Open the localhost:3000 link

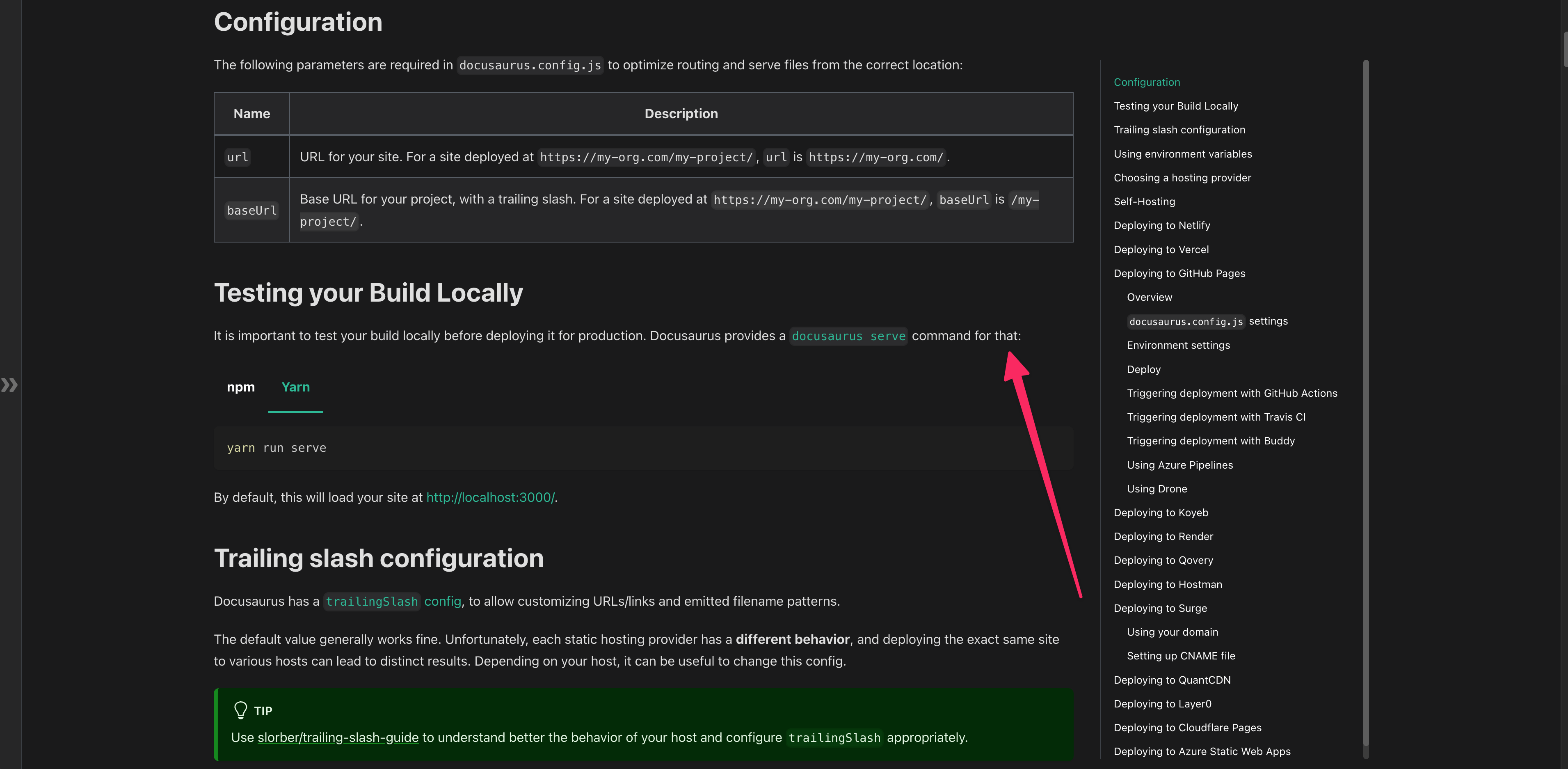pos(490,497)
